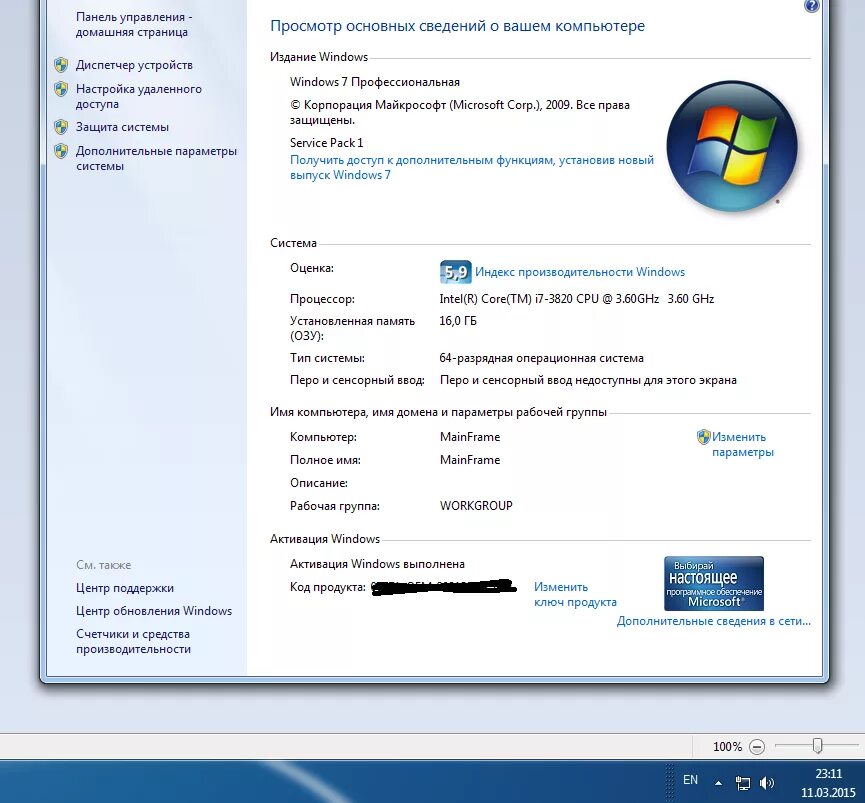Adjust the zoom slider handle

coord(817,746)
